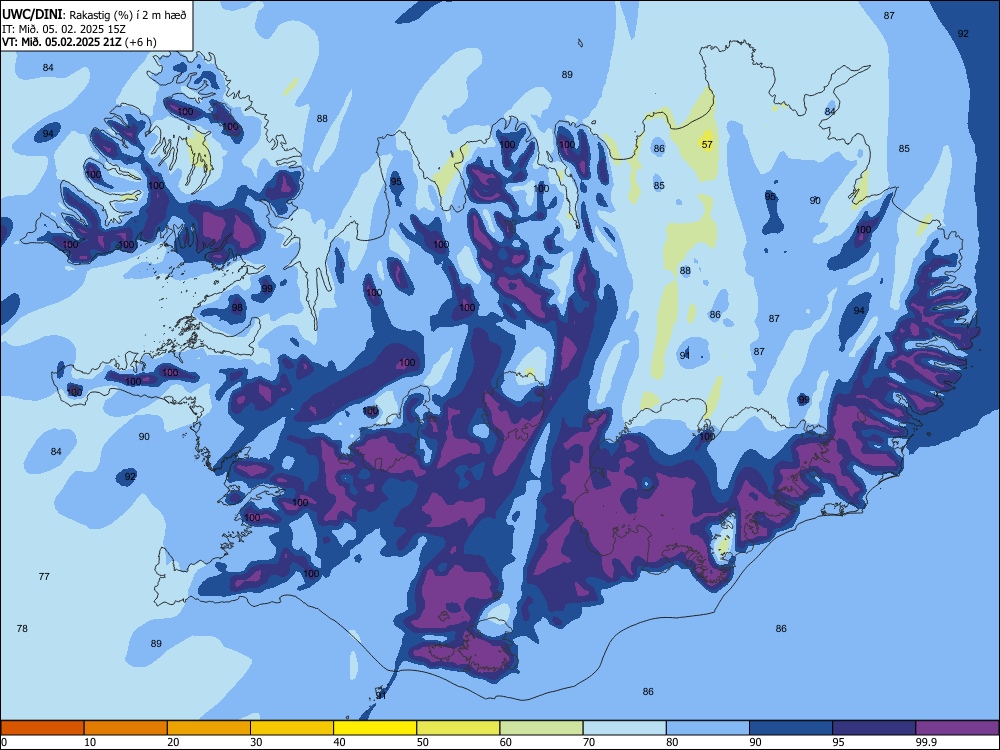Click the 'VT: Mið. 05.02.2025 21Z (+6 h)' line
Viewport: 1000px width, 750px height.
[79, 42]
